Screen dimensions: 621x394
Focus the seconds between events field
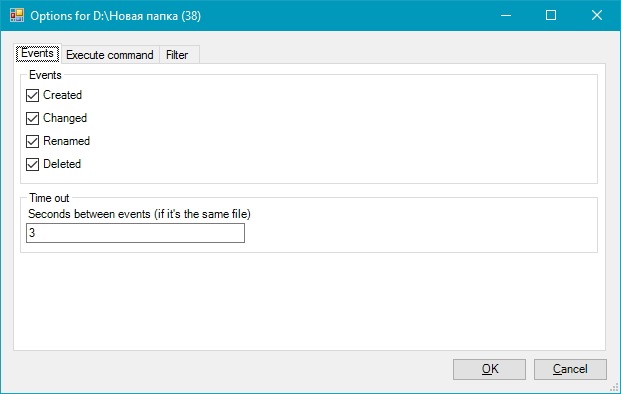click(135, 233)
